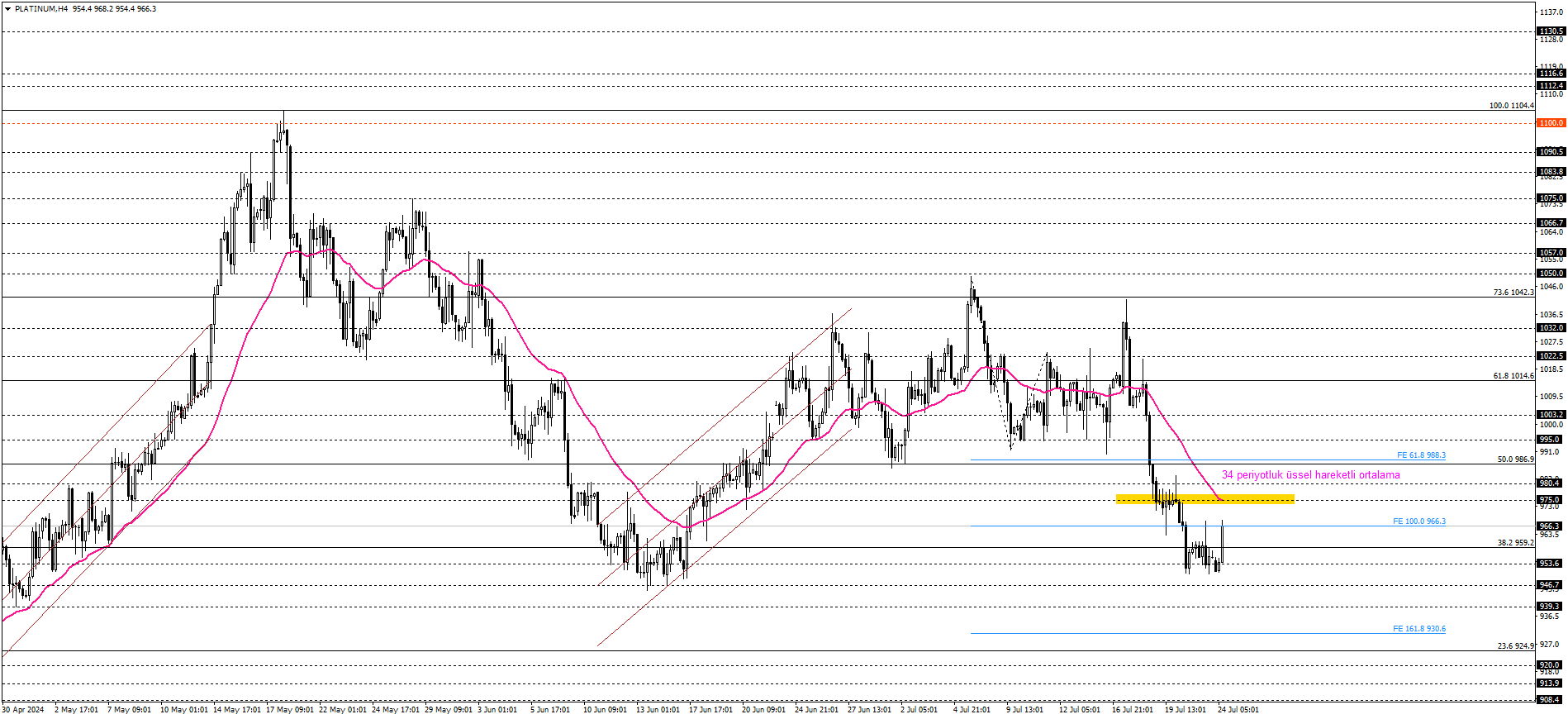
Task: Click the 4 Jul 21:01 time label
Action: click(x=972, y=710)
